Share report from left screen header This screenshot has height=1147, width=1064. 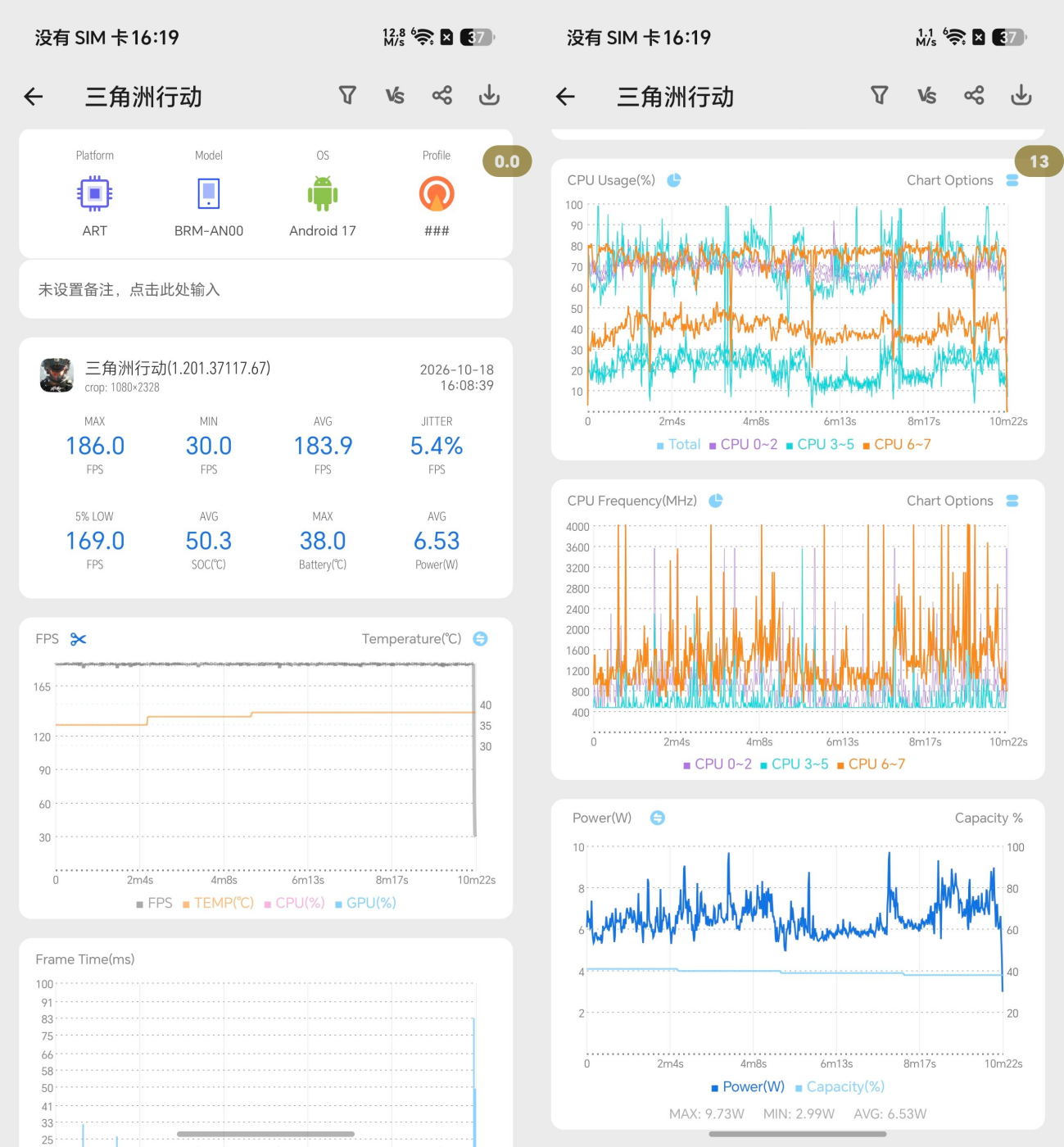tap(442, 96)
